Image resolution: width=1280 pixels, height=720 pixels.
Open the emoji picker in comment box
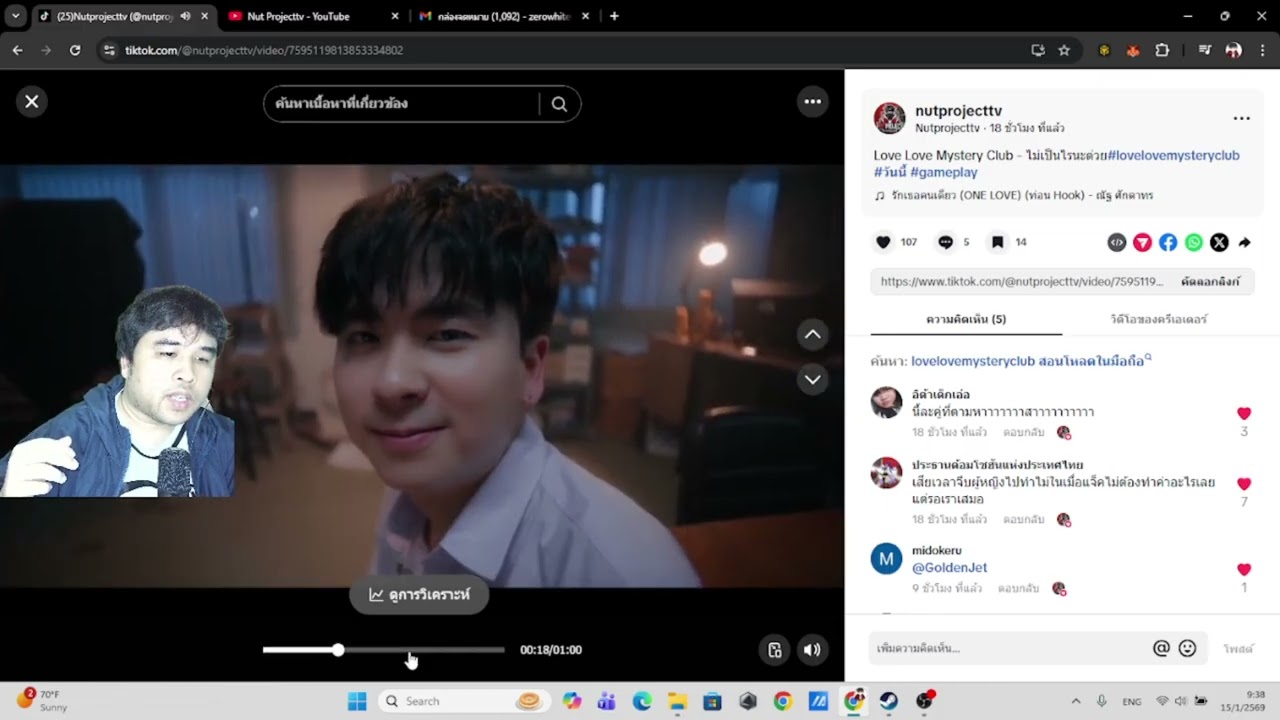coord(1187,648)
